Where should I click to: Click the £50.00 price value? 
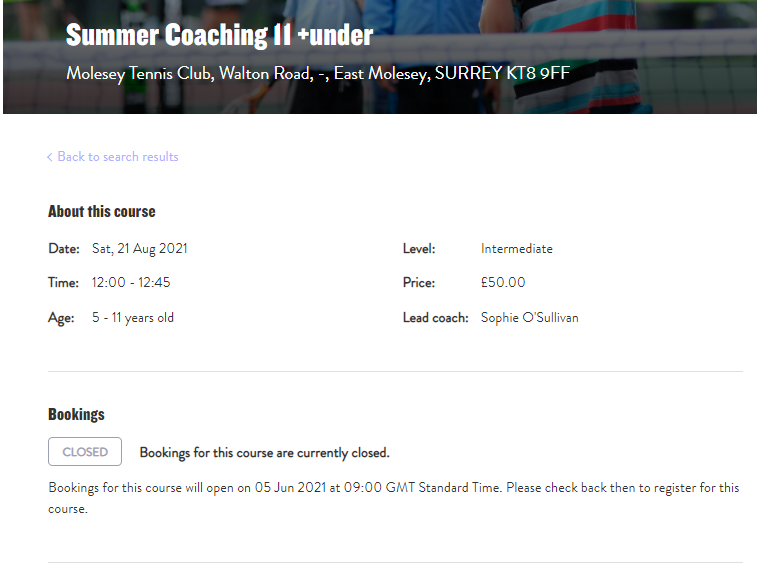click(x=503, y=283)
